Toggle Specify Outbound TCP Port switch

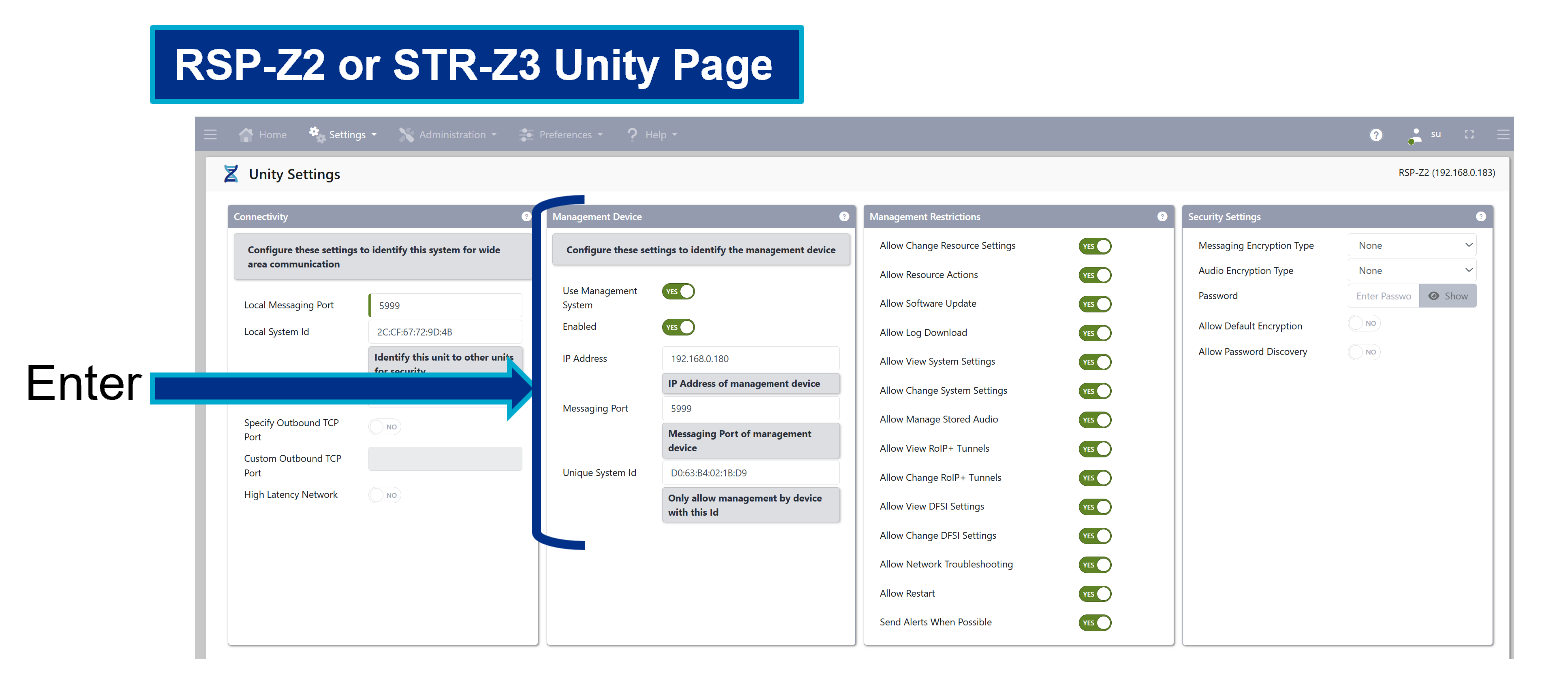385,427
